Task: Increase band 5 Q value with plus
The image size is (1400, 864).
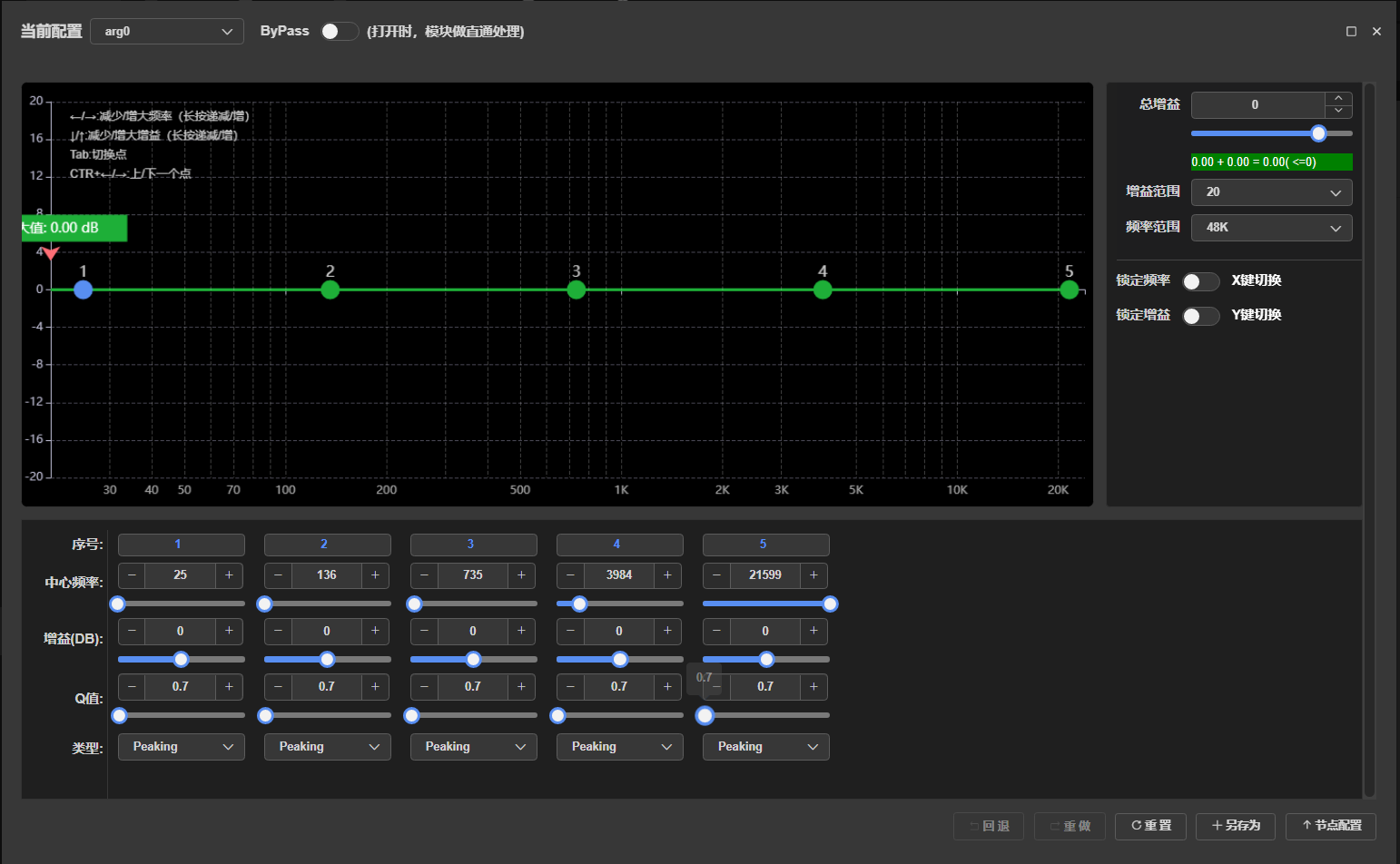Action: tap(813, 687)
